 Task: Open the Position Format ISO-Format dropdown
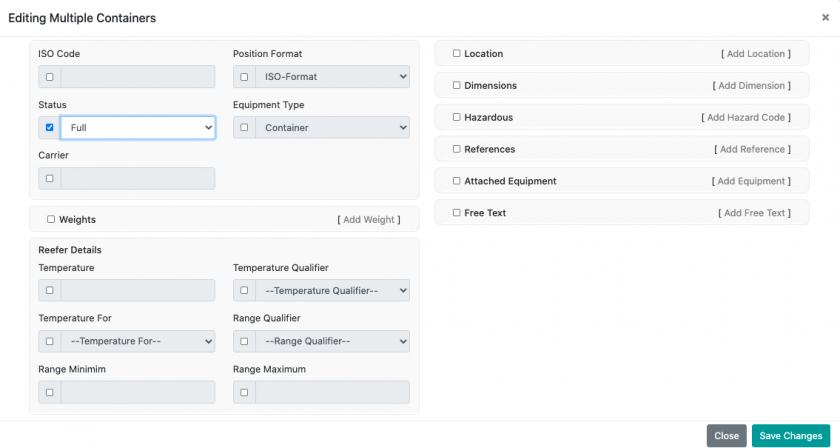click(x=333, y=77)
